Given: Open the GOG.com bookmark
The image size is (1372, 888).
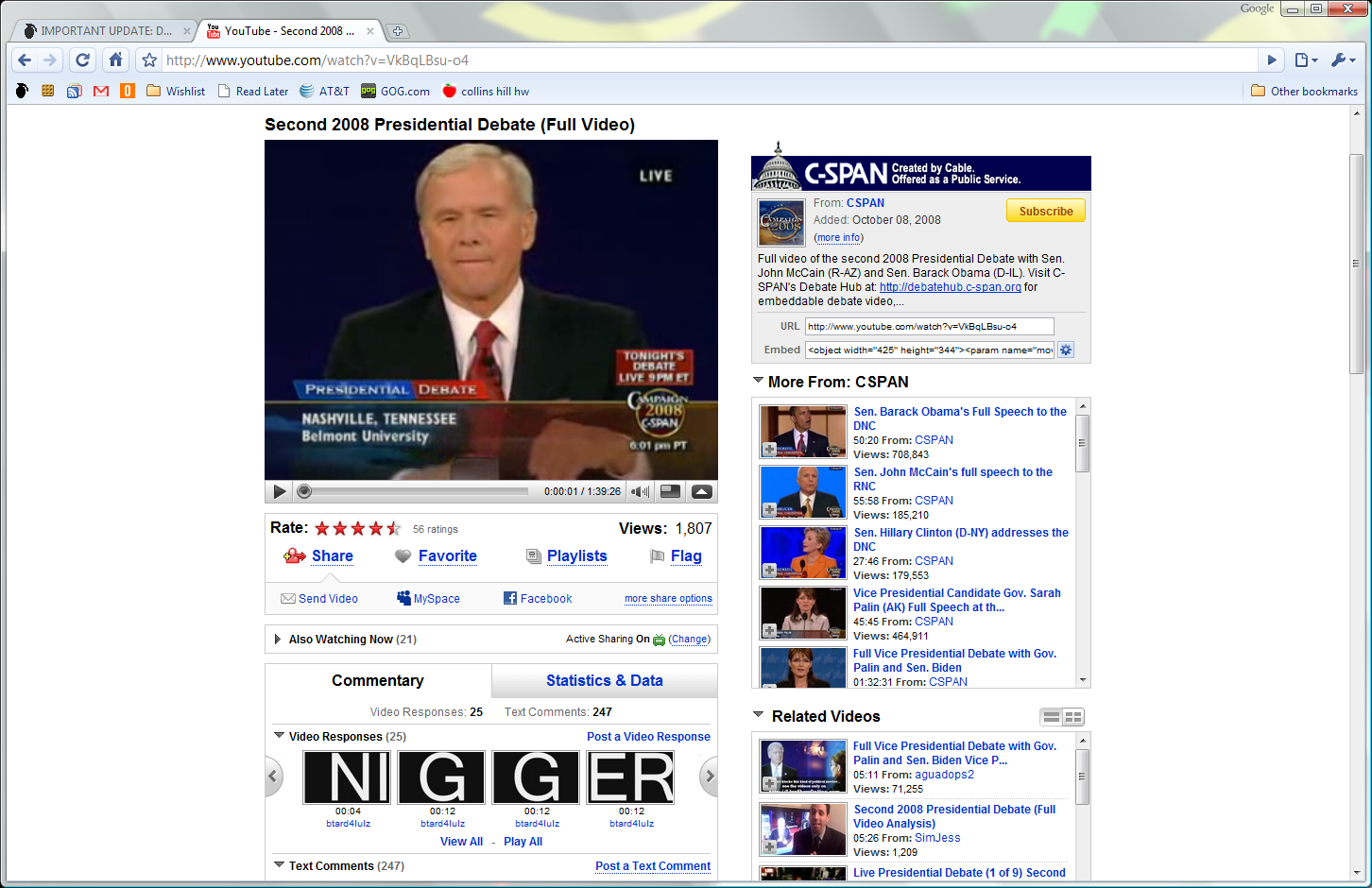Looking at the screenshot, I should (x=395, y=92).
